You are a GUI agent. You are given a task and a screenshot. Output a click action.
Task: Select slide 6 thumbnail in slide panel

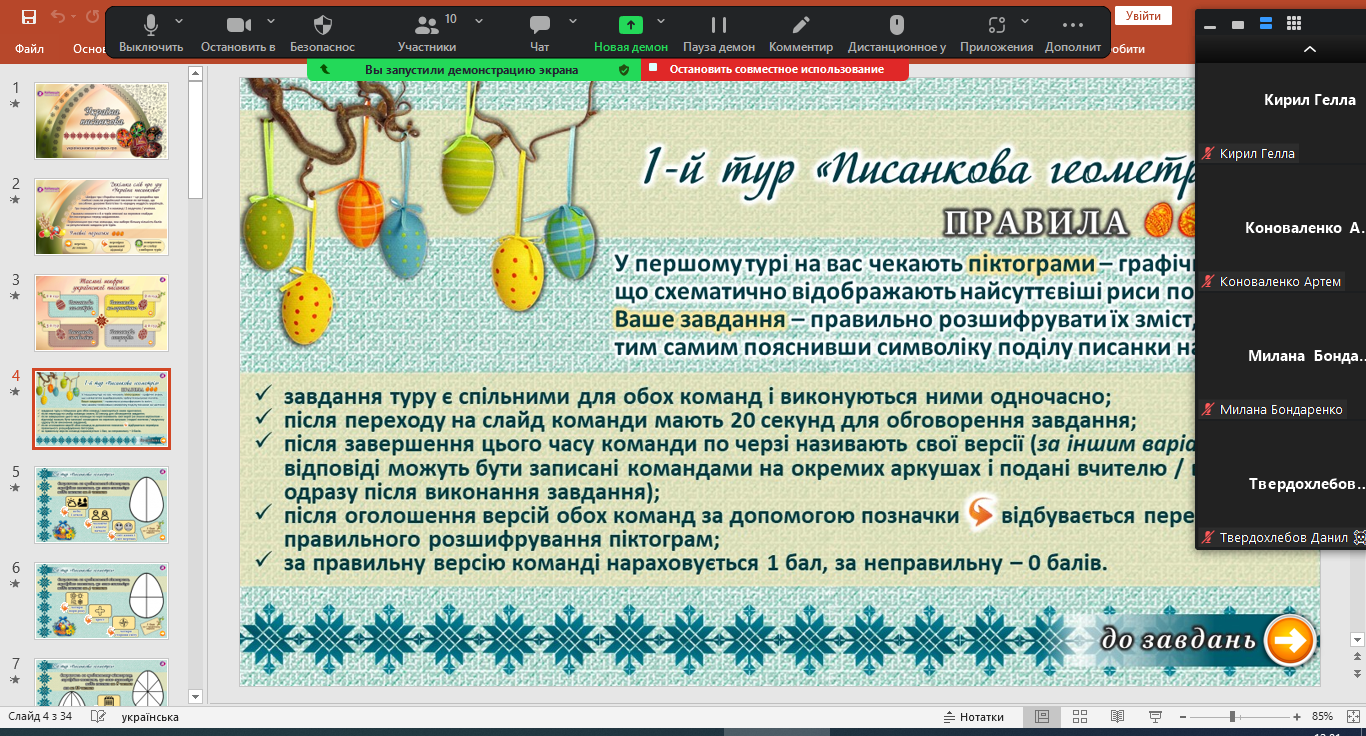[102, 600]
